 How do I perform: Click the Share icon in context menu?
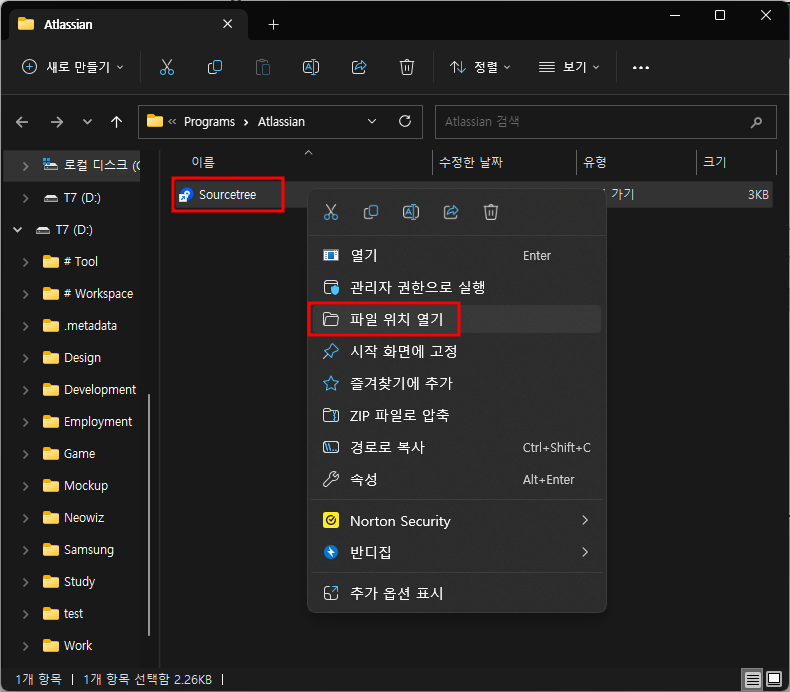coord(451,212)
